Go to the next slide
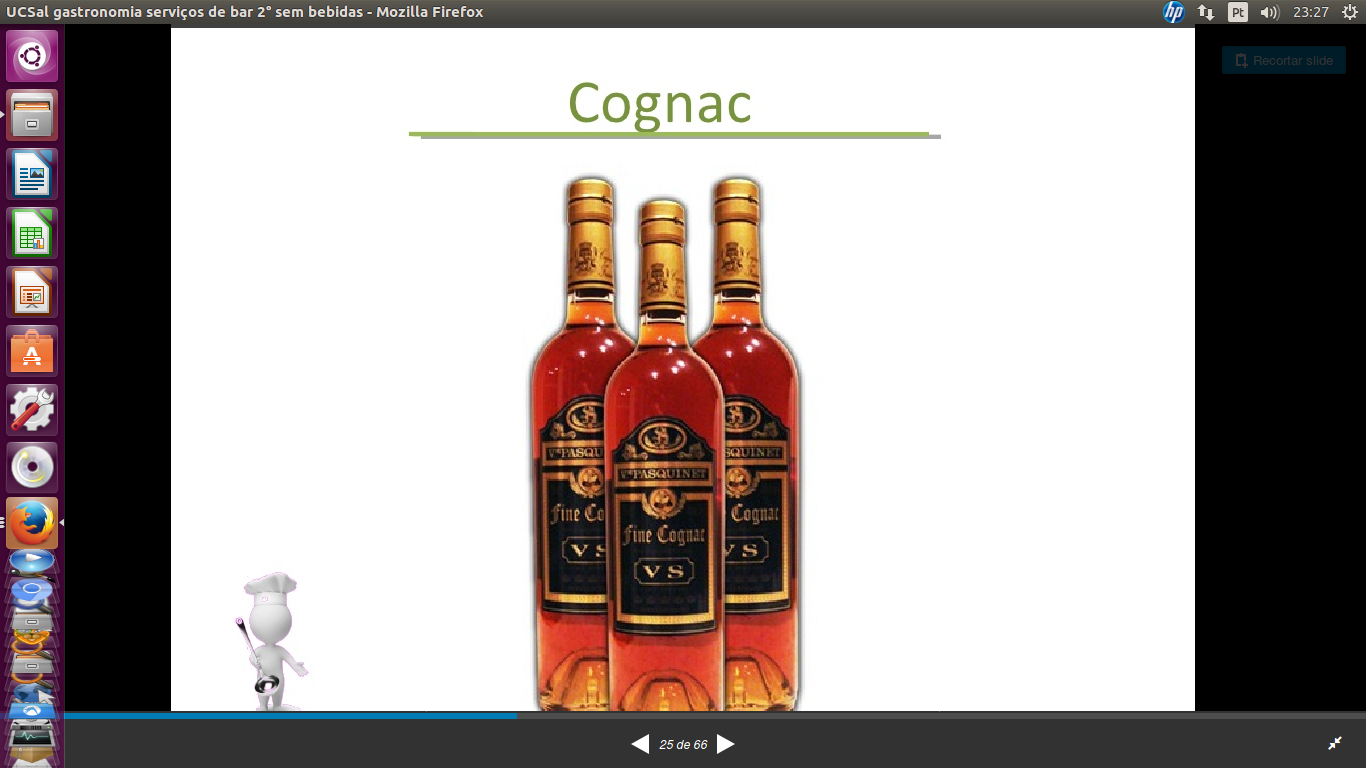This screenshot has height=768, width=1366. tap(726, 744)
